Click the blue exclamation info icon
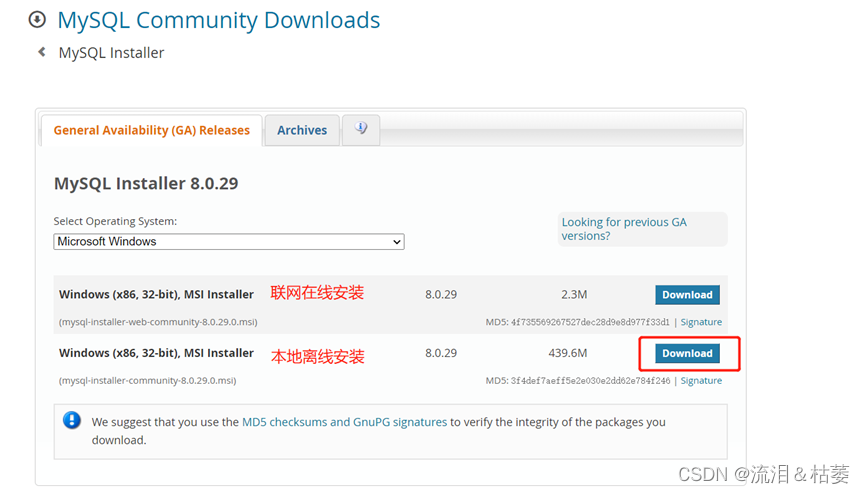This screenshot has width=865, height=494. click(72, 420)
